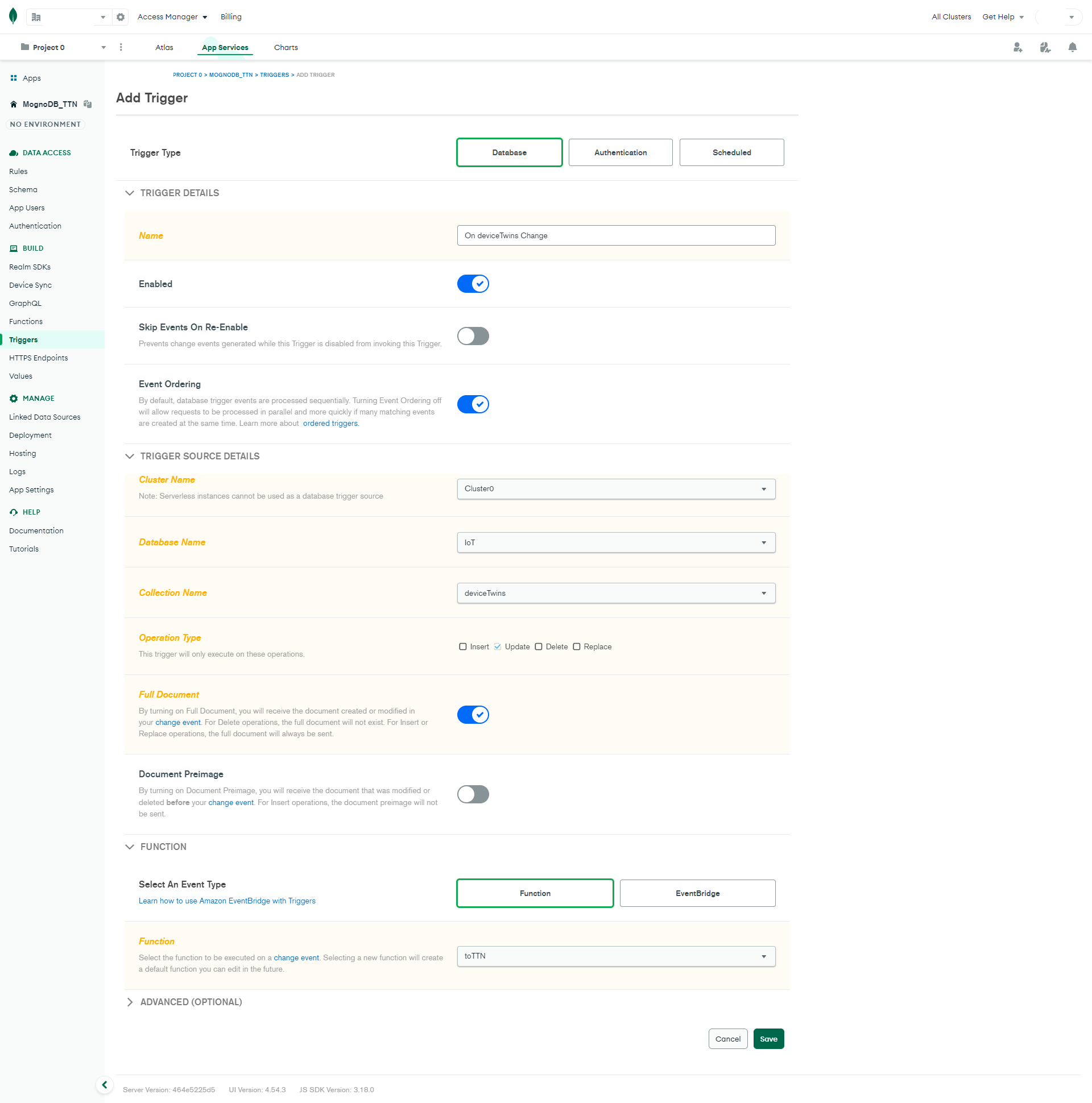Click the trigger Name input field

(x=616, y=235)
